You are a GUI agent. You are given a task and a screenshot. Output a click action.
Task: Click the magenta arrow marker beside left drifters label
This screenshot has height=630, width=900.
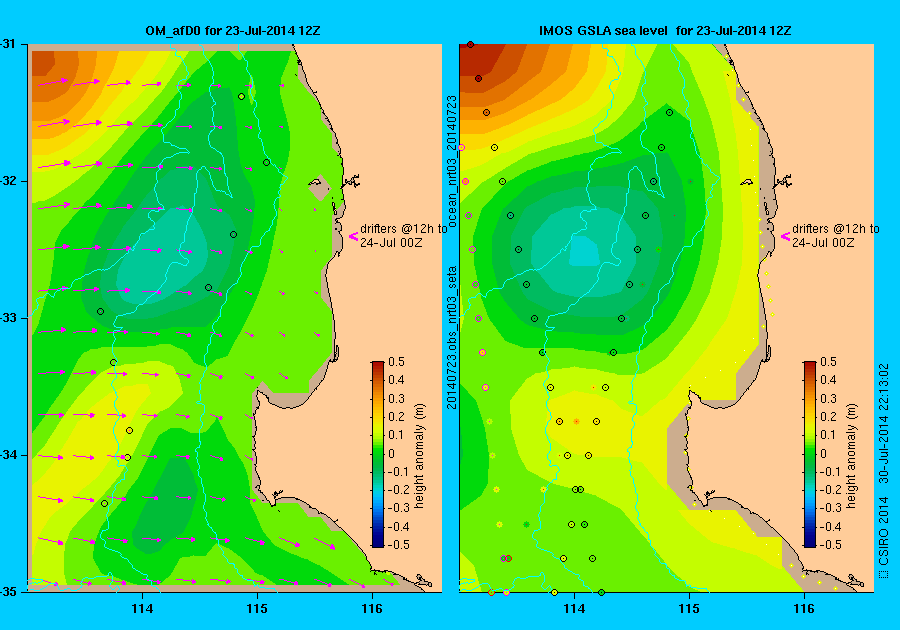tap(354, 236)
